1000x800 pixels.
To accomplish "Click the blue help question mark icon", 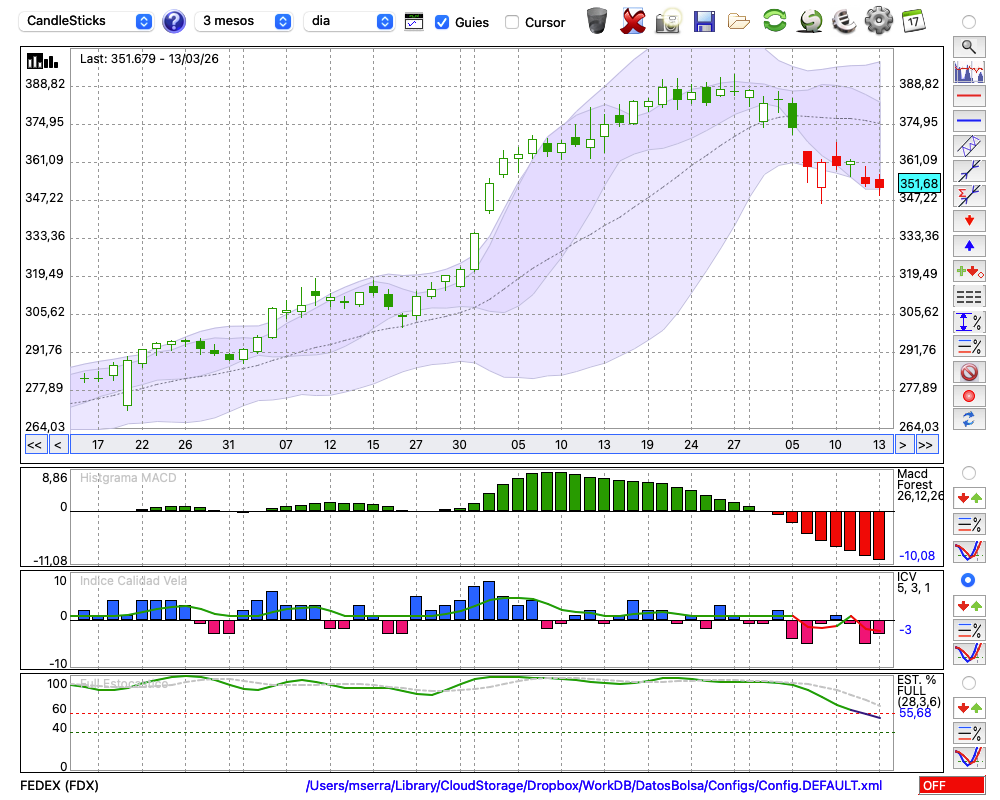I will point(173,21).
